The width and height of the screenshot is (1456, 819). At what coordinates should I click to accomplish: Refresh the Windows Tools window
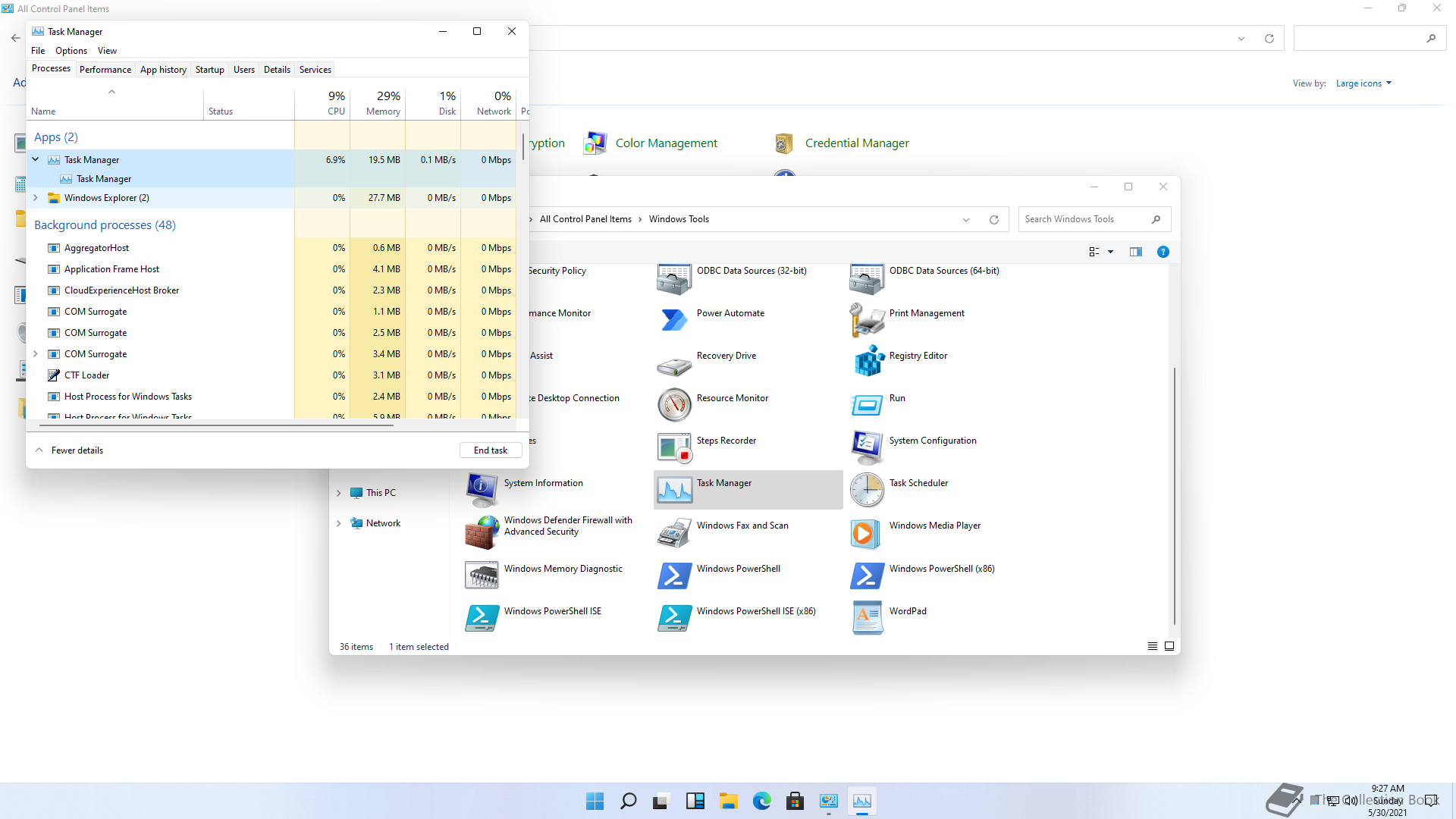point(993,220)
